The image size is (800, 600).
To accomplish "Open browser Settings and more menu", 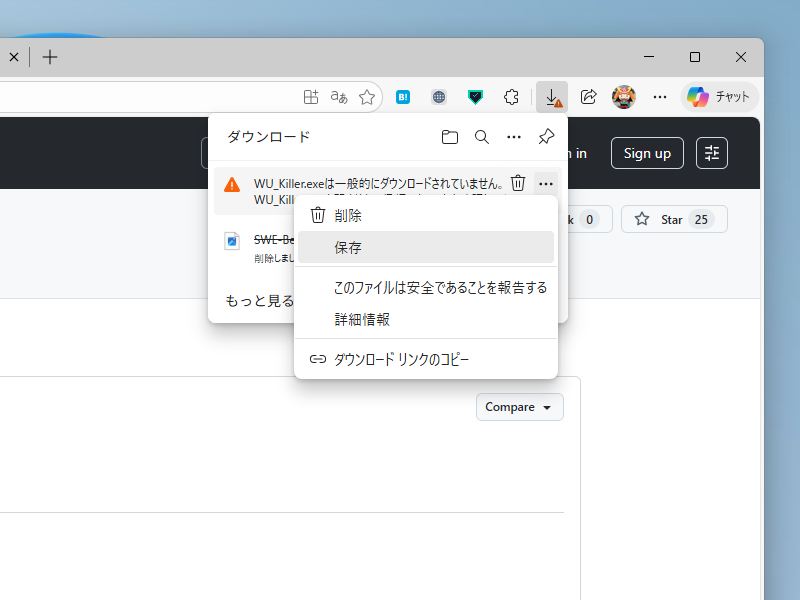I will [660, 97].
